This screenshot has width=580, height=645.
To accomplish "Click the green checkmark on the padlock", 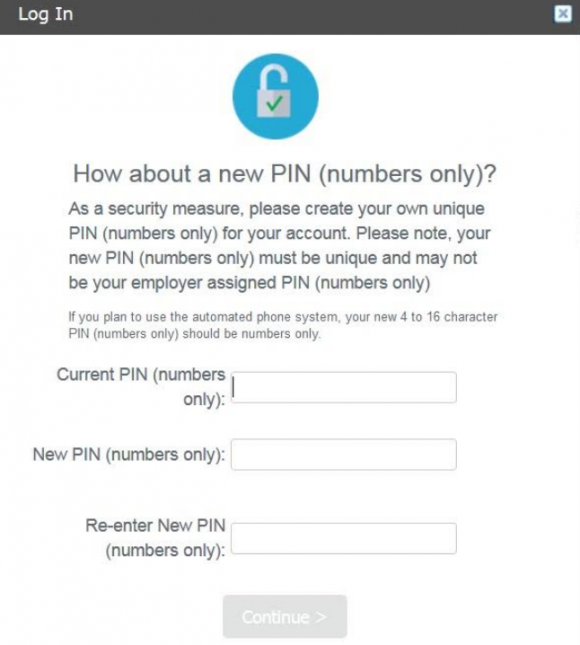I will [x=274, y=103].
